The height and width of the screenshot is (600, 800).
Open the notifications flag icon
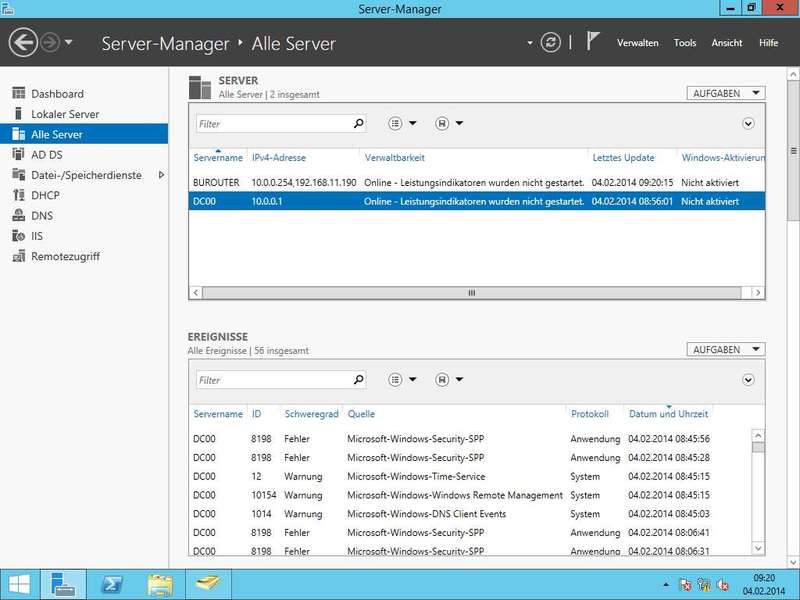point(593,42)
